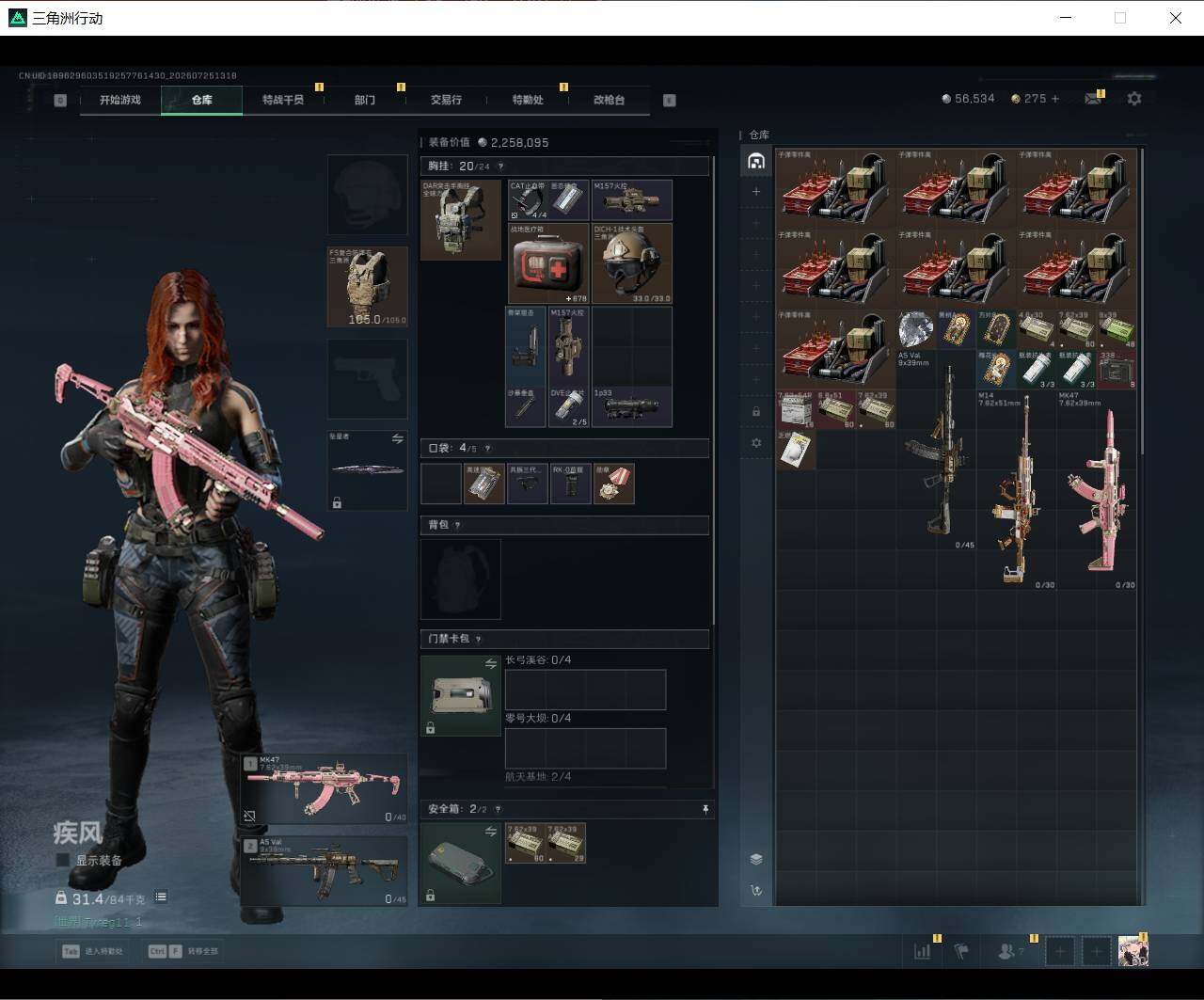
Task: Select the green 9x39 ammo box of 48
Action: [x=1117, y=329]
